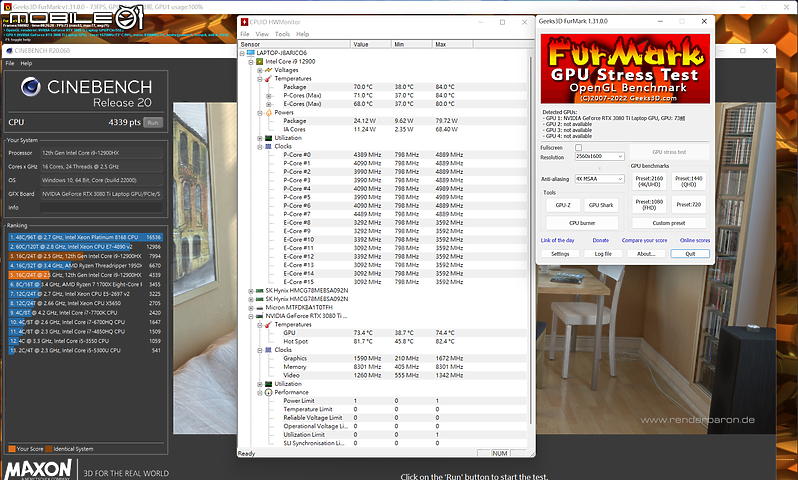Click the GPU stress test button
798x480 pixels.
[x=669, y=152]
